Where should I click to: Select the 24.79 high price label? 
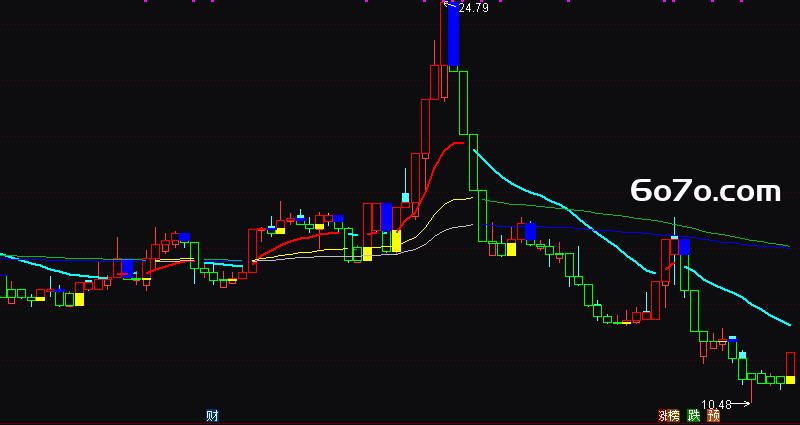click(x=474, y=8)
